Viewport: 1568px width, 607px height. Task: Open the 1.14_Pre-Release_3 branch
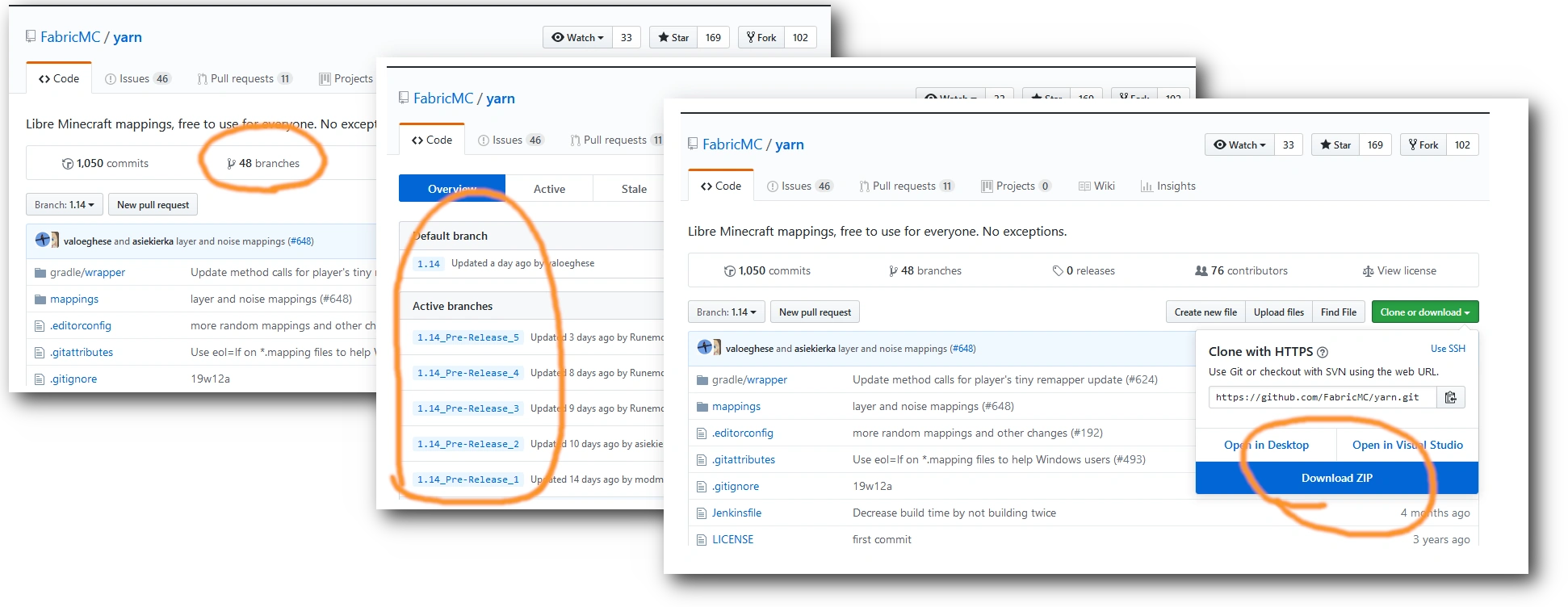pos(468,408)
